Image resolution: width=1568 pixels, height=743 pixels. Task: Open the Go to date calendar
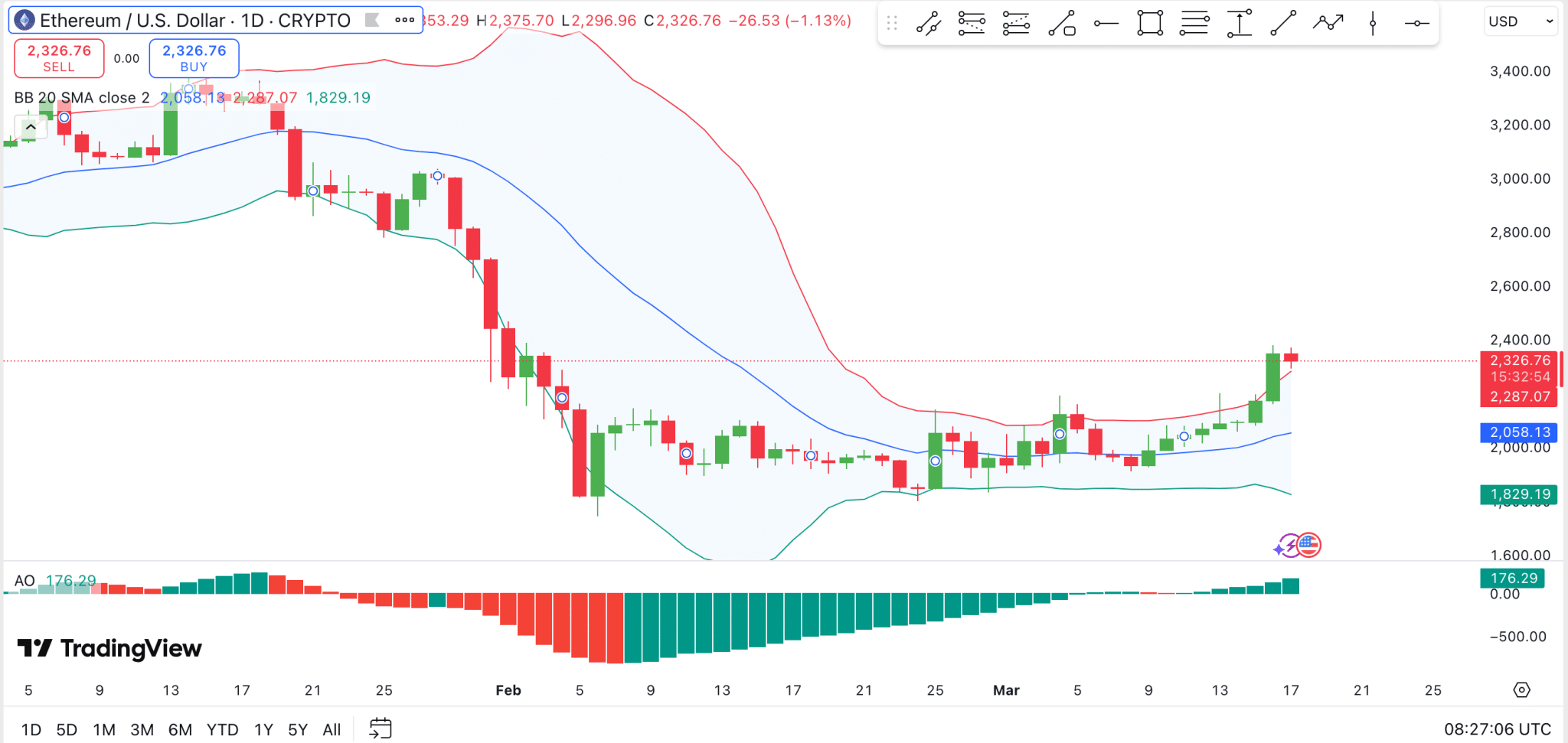point(381,728)
